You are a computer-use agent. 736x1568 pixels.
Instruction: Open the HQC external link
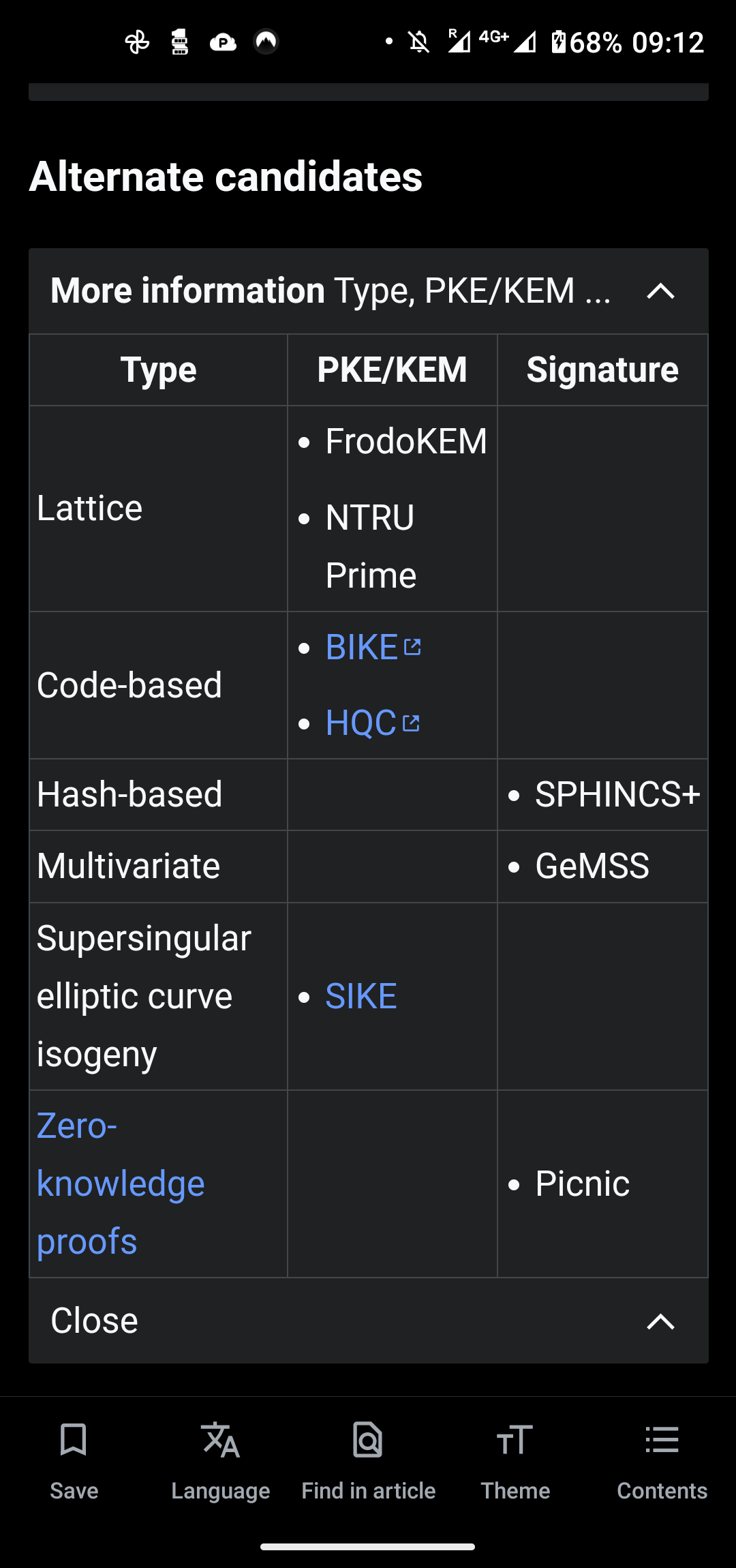[372, 723]
